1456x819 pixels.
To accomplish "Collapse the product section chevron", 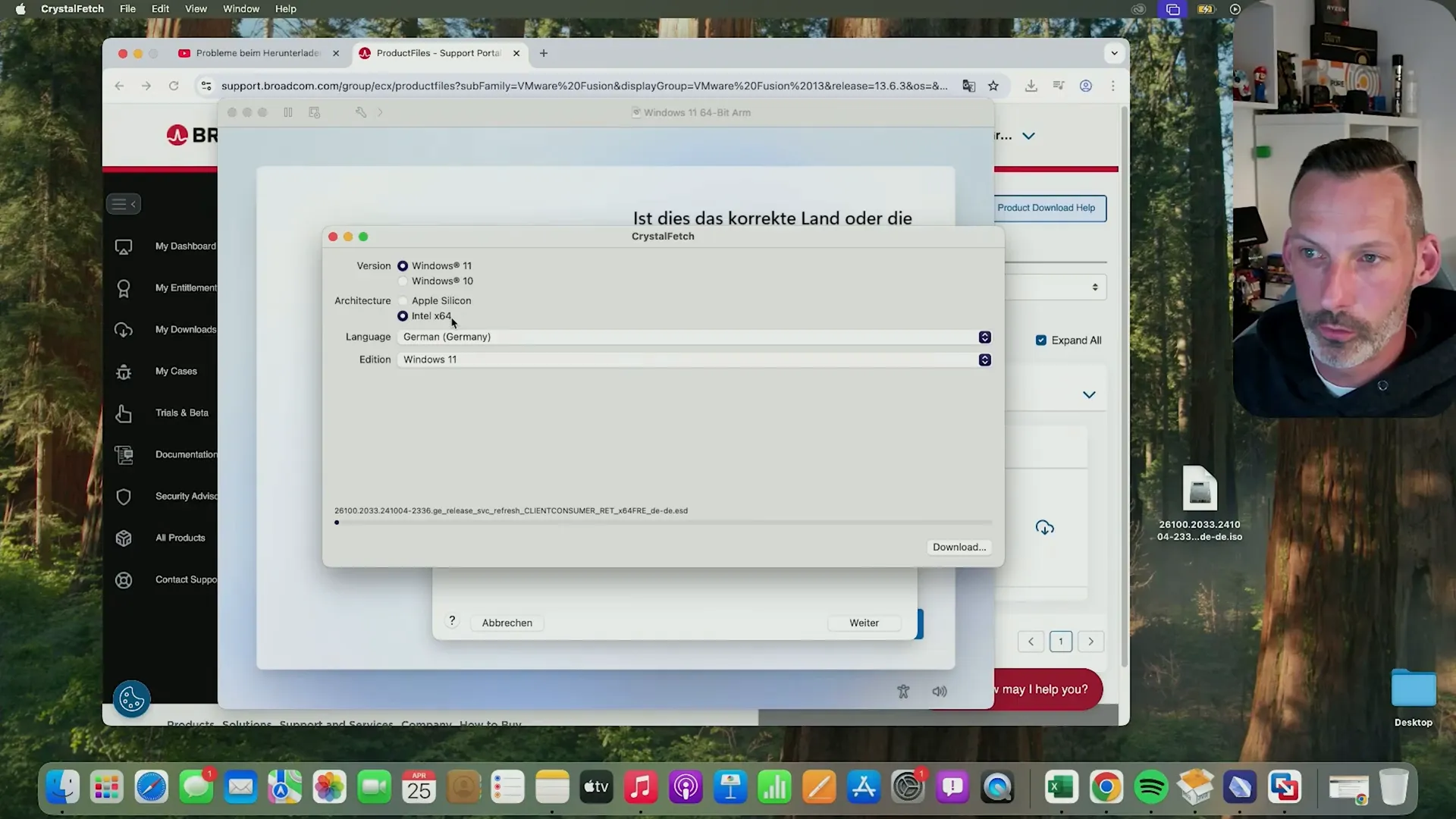I will pyautogui.click(x=1089, y=395).
